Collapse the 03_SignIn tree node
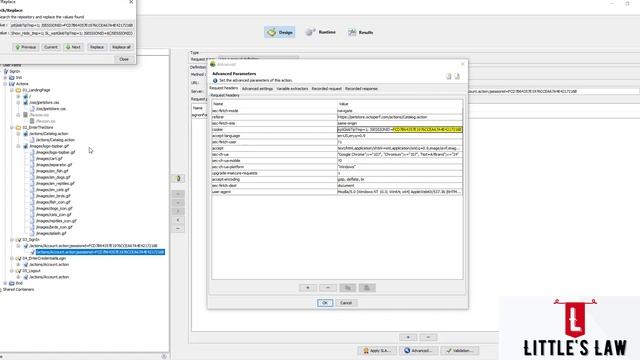This screenshot has height=360, width=640. point(12,240)
